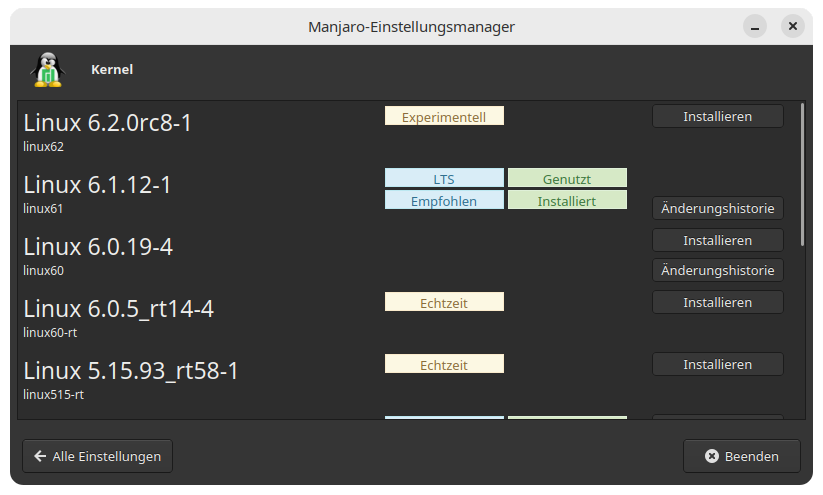The height and width of the screenshot is (495, 823).
Task: Install Linux 6.0.19-4 kernel
Action: pyautogui.click(x=718, y=240)
